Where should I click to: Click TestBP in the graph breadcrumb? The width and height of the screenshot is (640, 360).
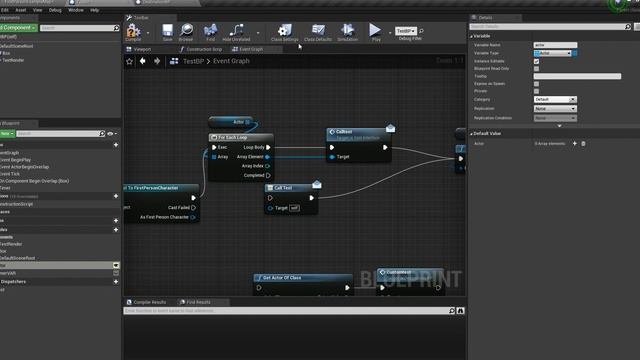tap(193, 61)
